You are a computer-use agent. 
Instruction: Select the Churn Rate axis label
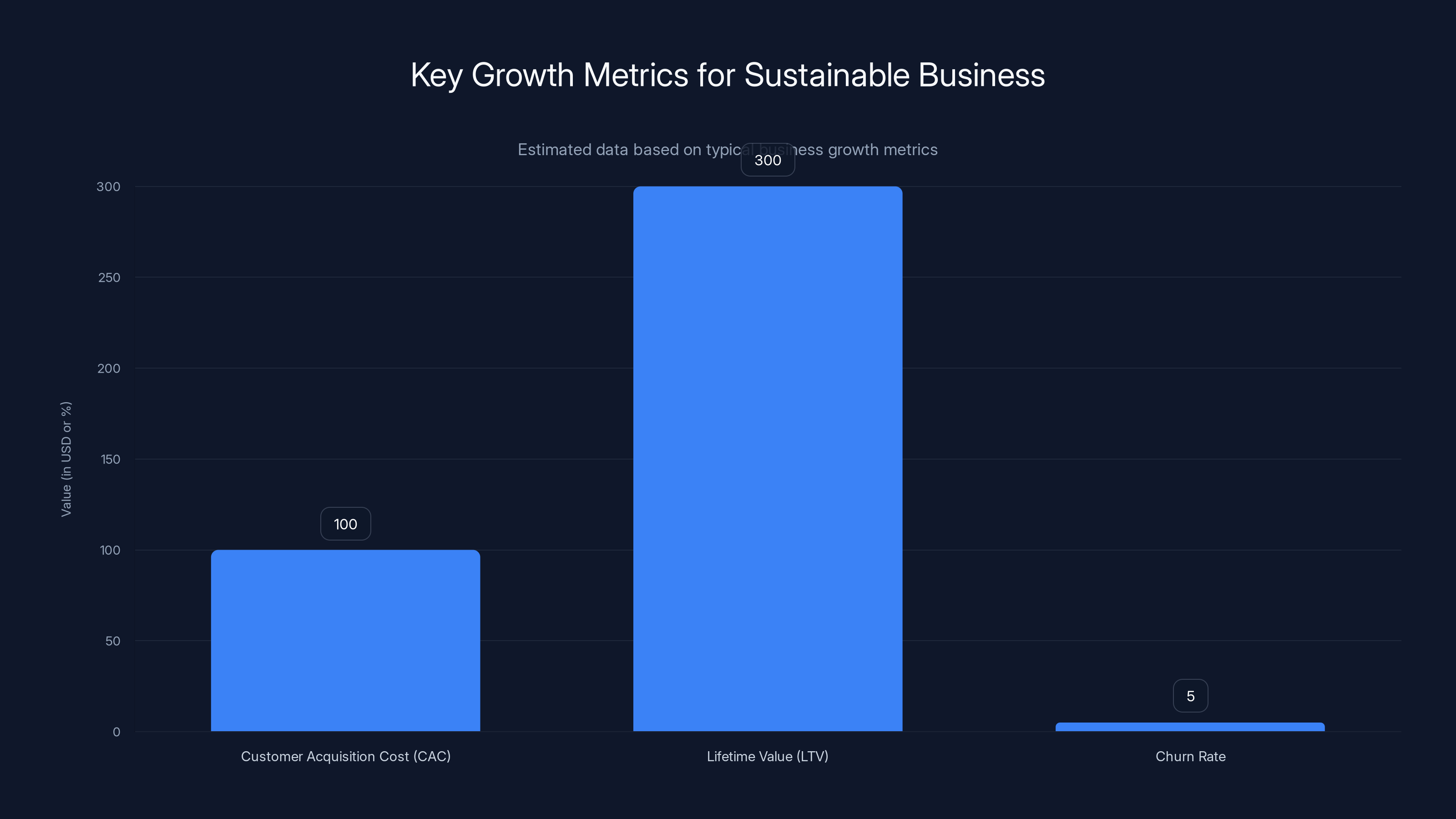pos(1190,756)
